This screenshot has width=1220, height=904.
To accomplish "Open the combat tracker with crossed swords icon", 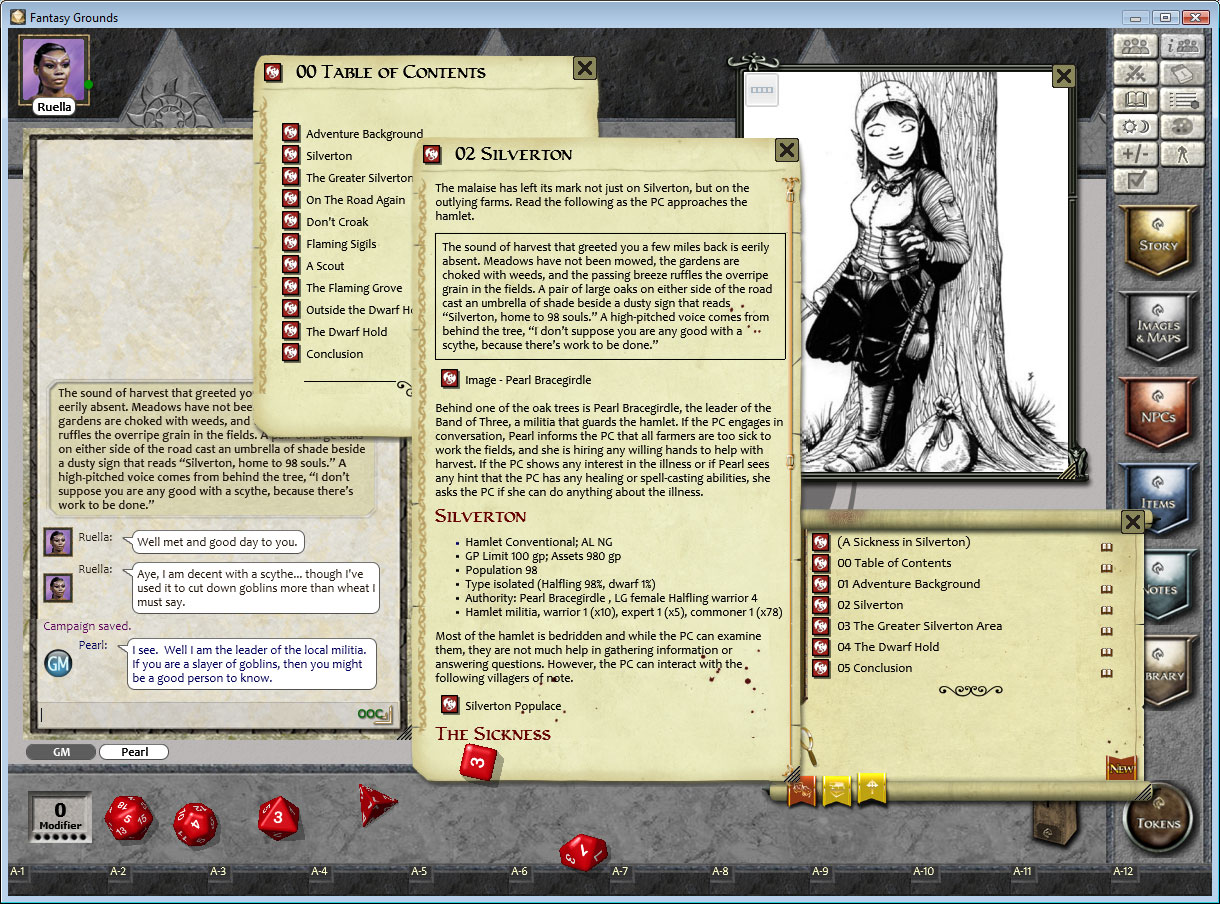I will click(x=1135, y=74).
